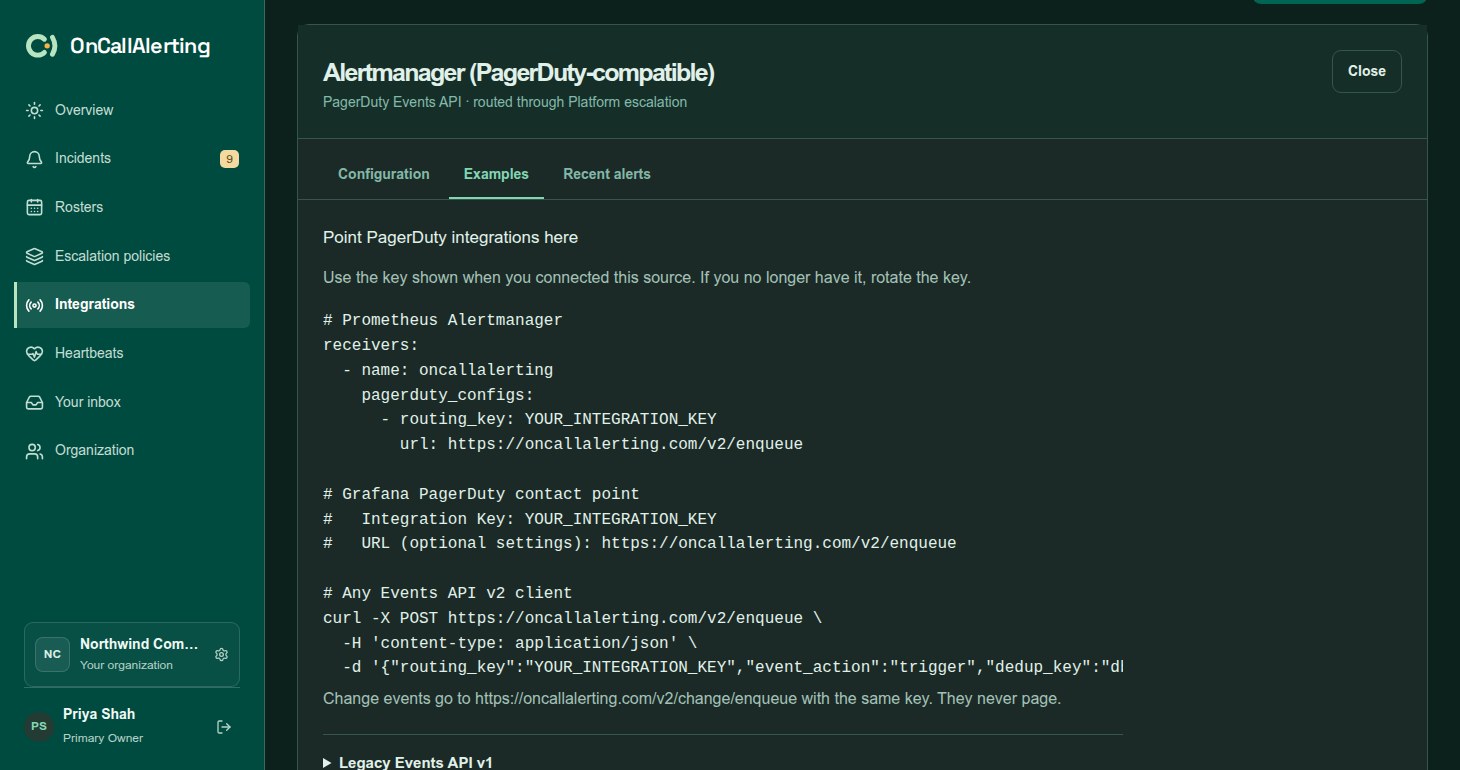This screenshot has height=770, width=1460.
Task: Click the 'Primary Owner' role label
Action: [x=103, y=738]
